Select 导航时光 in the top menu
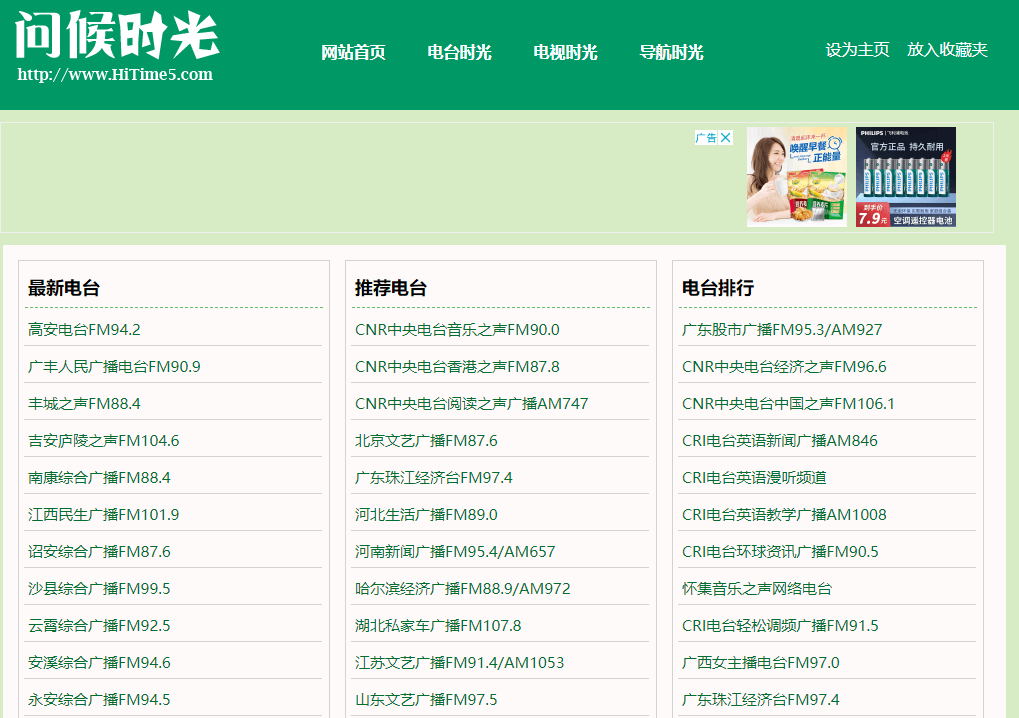Viewport: 1019px width, 718px height. pos(671,53)
